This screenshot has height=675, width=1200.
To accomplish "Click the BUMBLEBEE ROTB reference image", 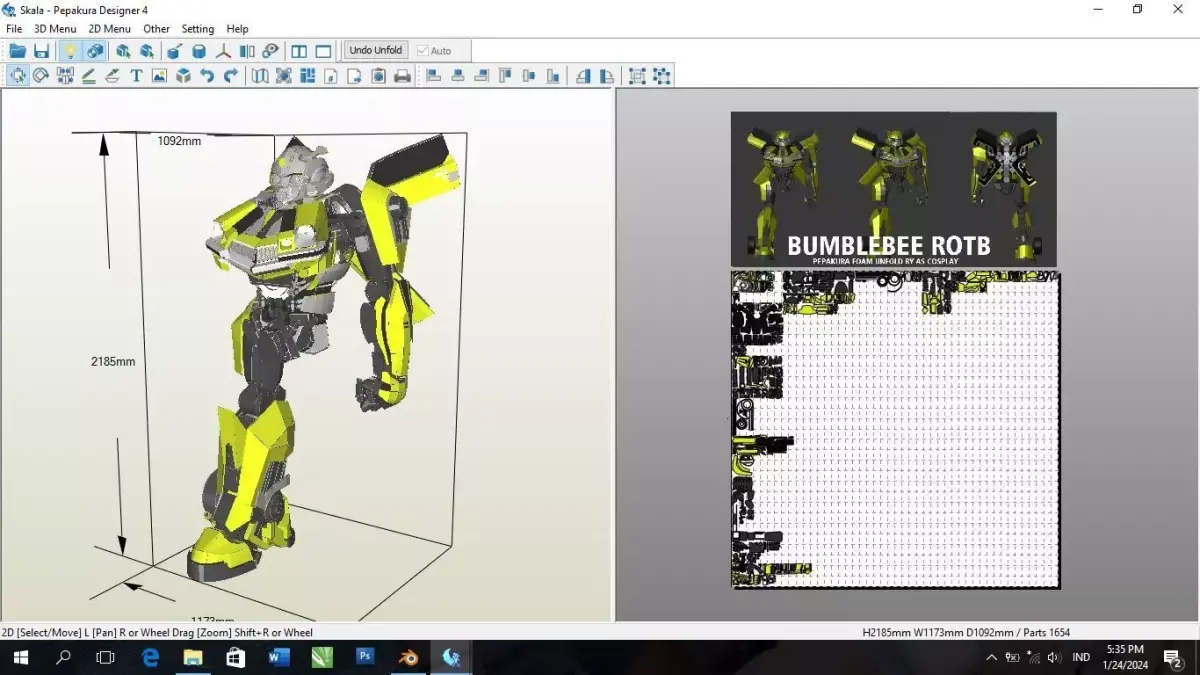I will [x=893, y=189].
